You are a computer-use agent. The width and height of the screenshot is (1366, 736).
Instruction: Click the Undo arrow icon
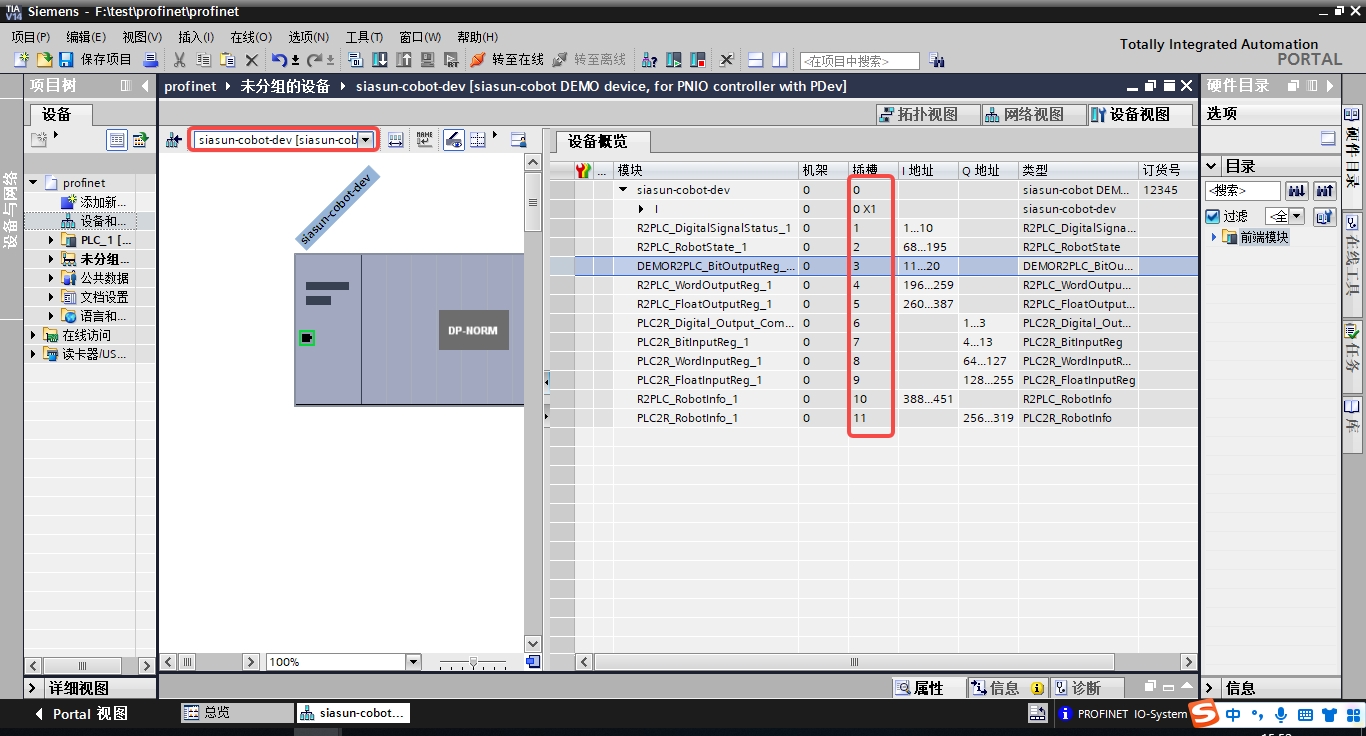coord(279,60)
